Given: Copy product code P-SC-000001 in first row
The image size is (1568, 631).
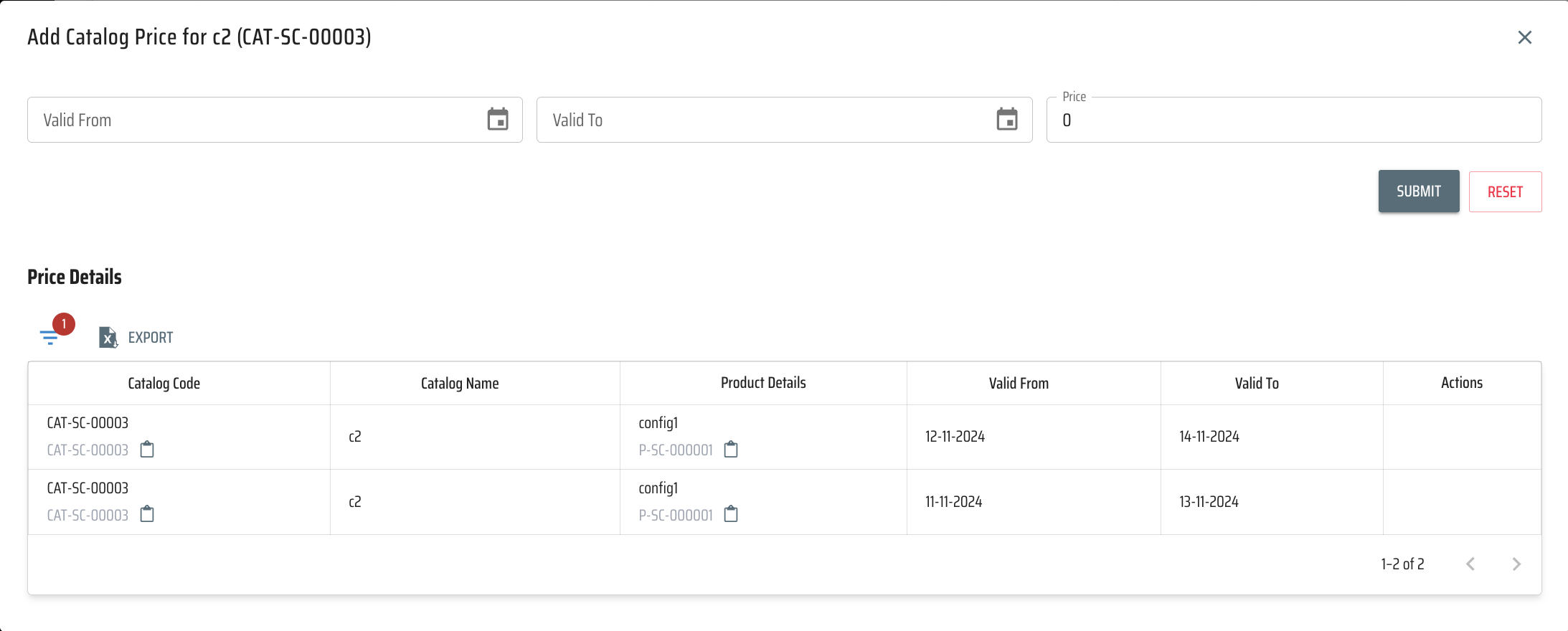Looking at the screenshot, I should (x=731, y=450).
